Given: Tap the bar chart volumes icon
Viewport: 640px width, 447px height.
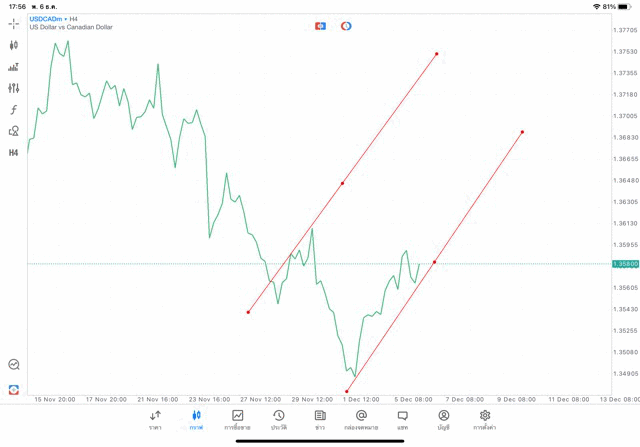Looking at the screenshot, I should coord(14,67).
